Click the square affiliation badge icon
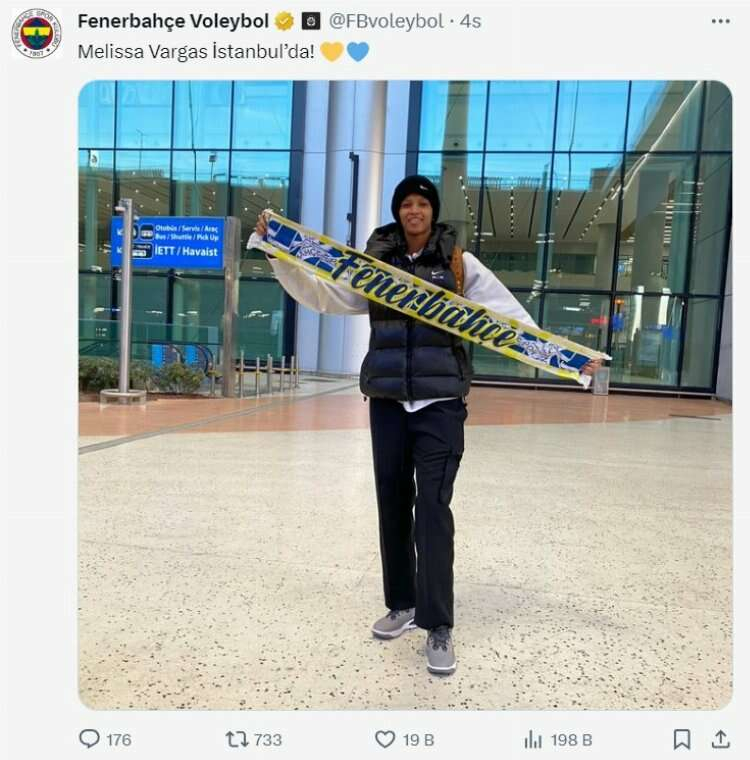This screenshot has height=760, width=750. click(x=311, y=21)
